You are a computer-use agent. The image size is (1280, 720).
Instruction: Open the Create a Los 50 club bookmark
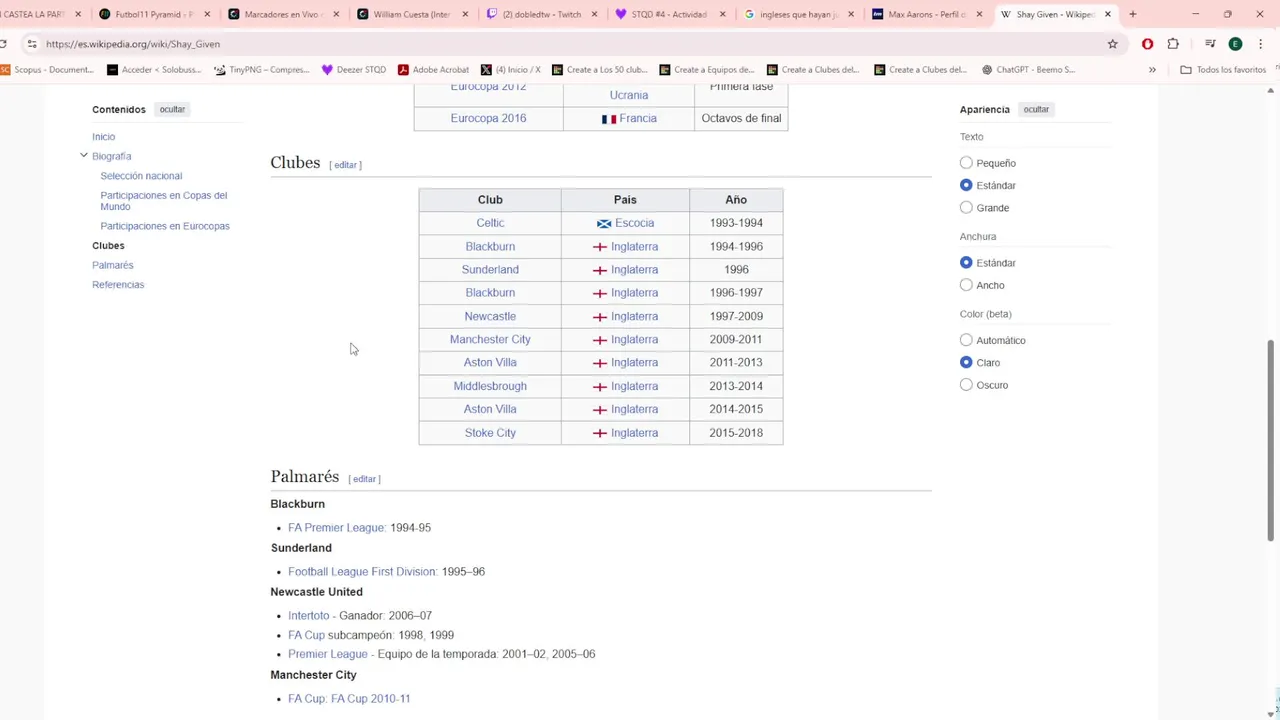click(x=599, y=70)
